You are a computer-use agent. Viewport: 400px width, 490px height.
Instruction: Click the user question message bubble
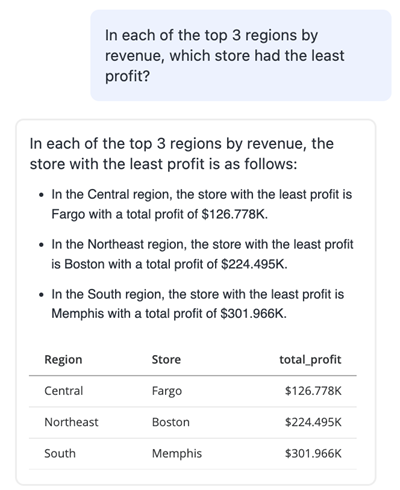click(x=241, y=55)
